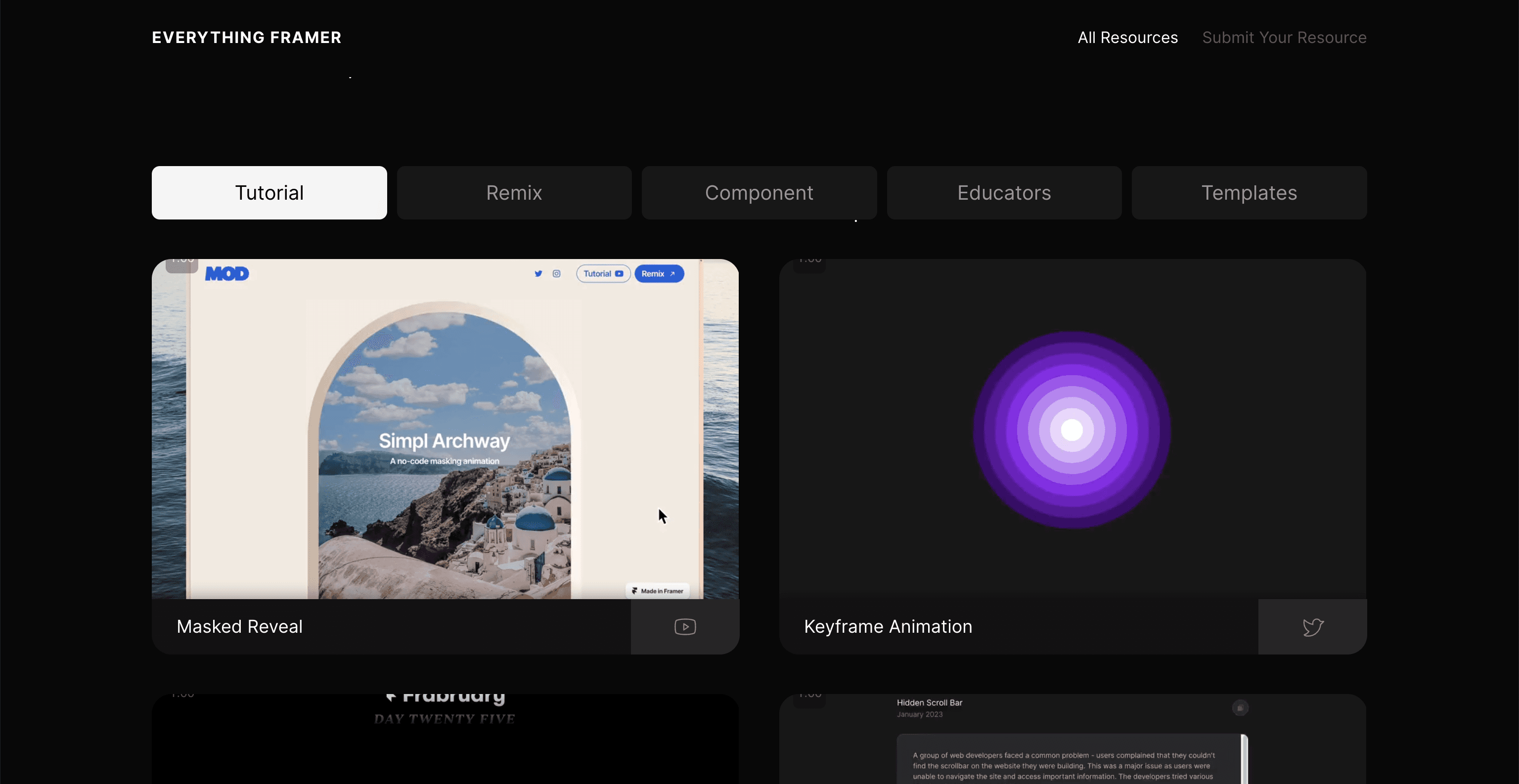The width and height of the screenshot is (1519, 784).
Task: Click Submit Your Resource link
Action: [x=1284, y=38]
